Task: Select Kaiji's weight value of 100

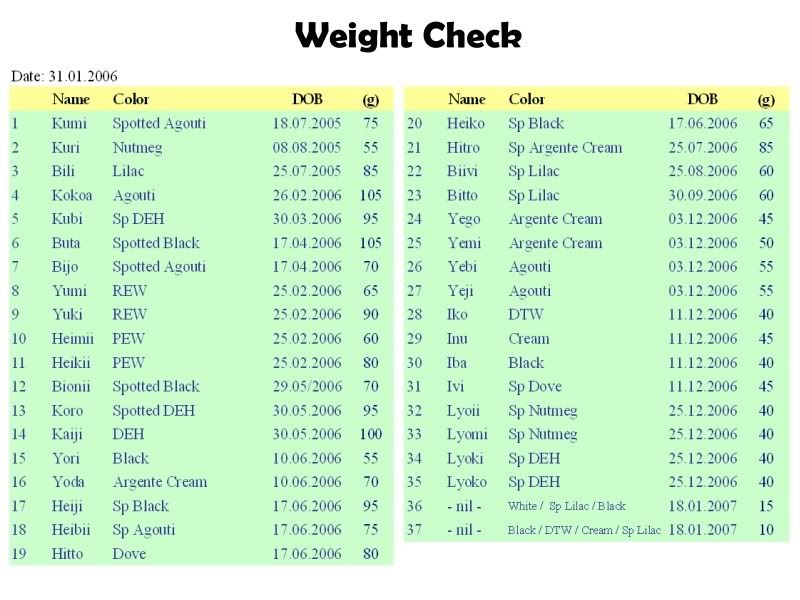Action: 370,434
